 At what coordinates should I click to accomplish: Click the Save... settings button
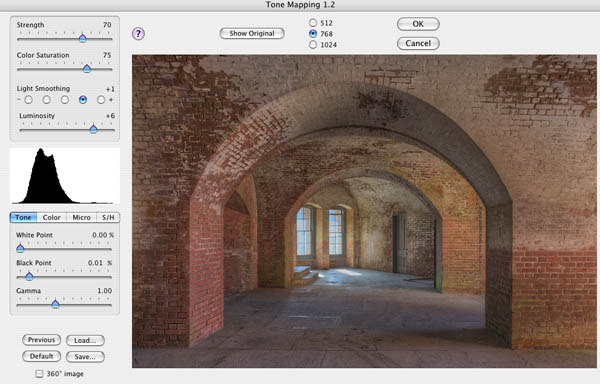pos(85,356)
